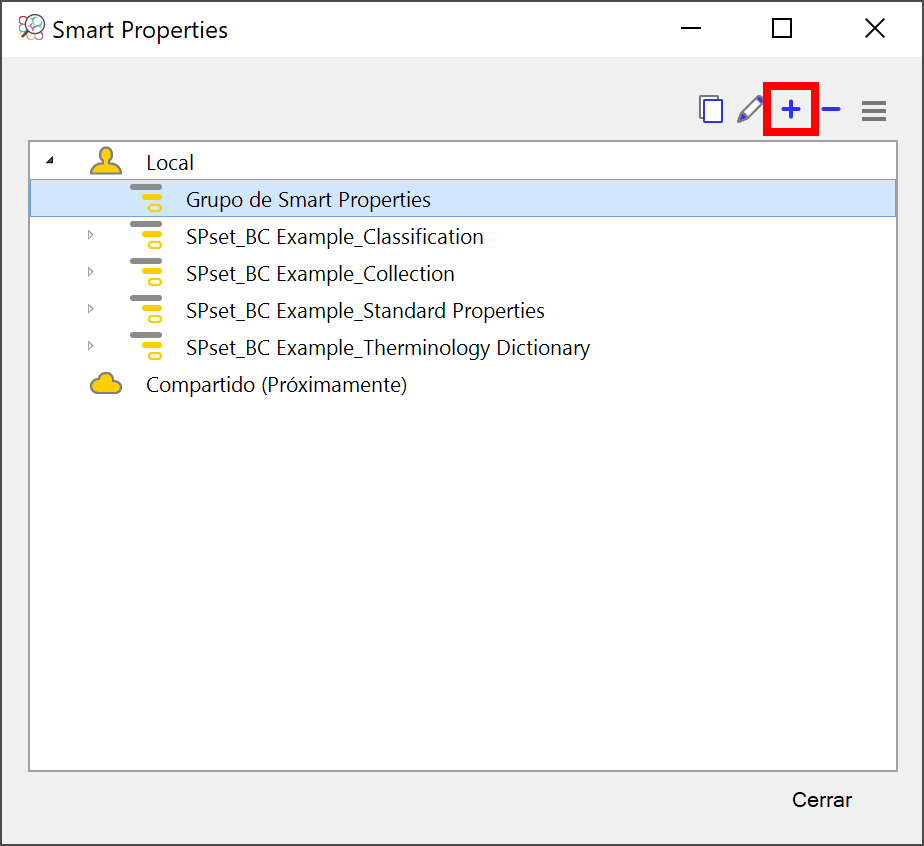Click the duplicate/copy icon in toolbar

tap(711, 110)
